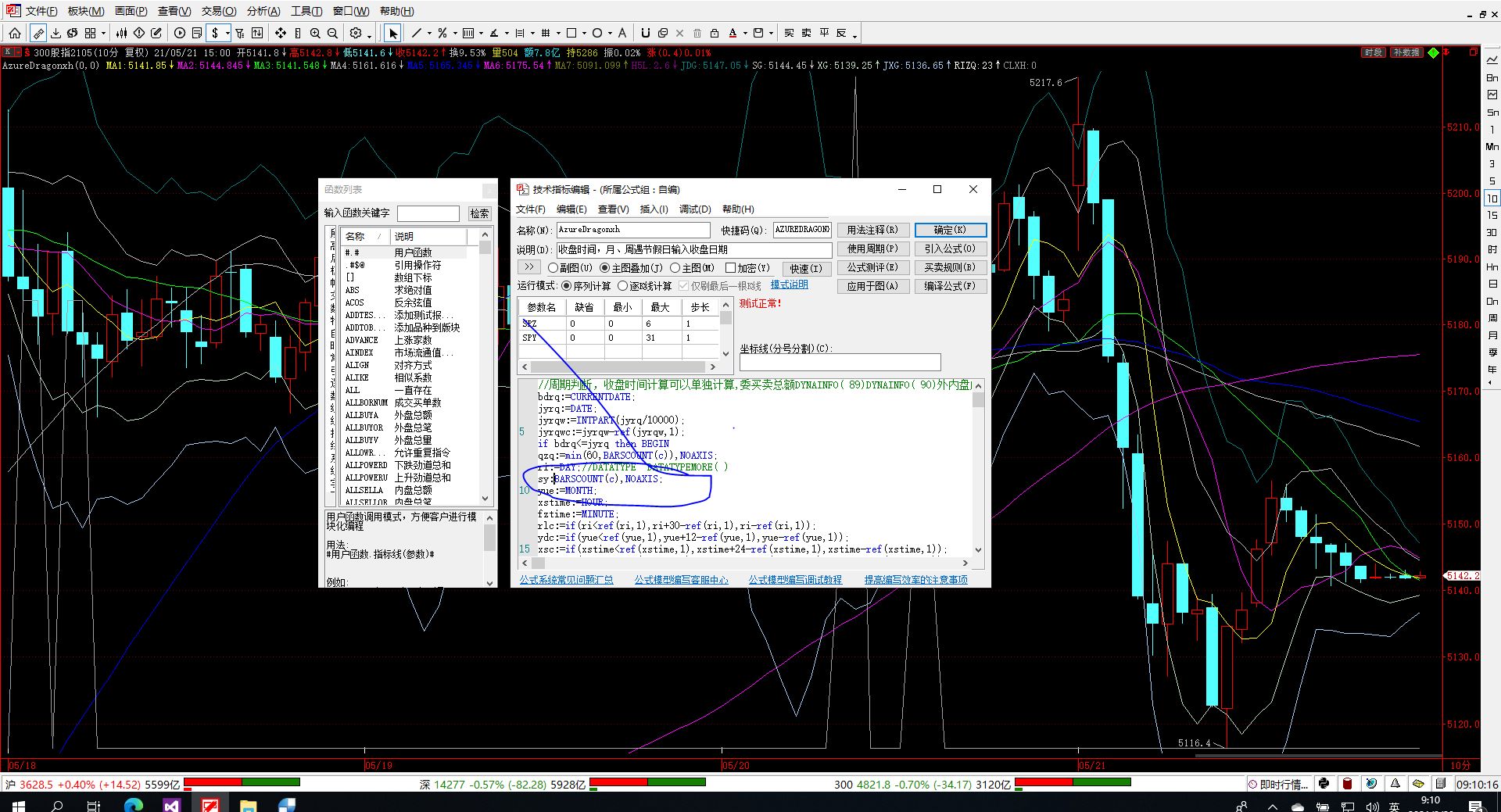Select the text annotation 'A' tool

click(x=622, y=33)
